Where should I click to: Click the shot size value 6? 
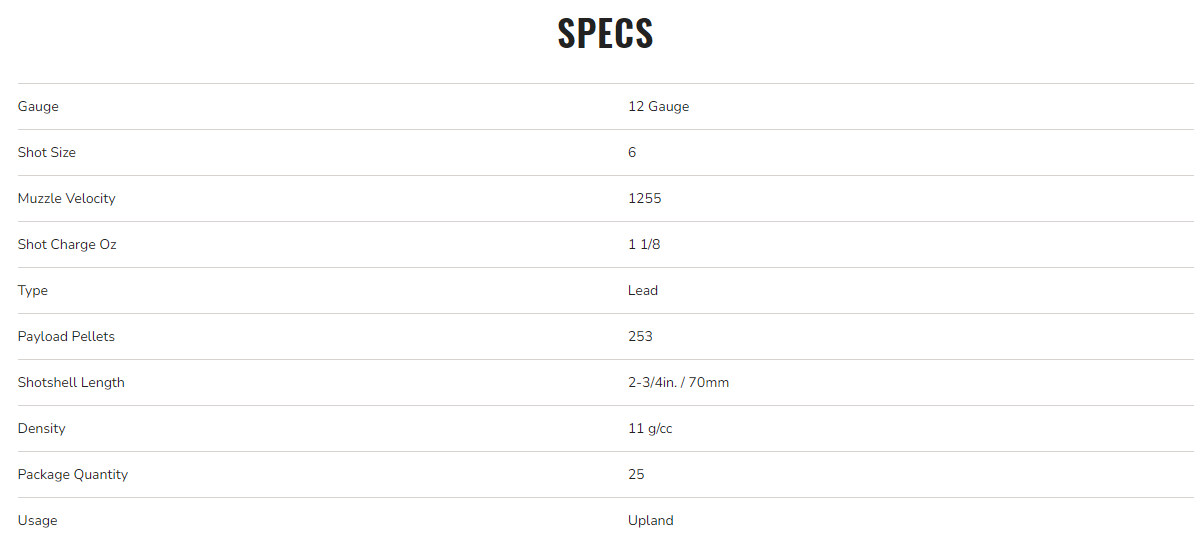[632, 153]
